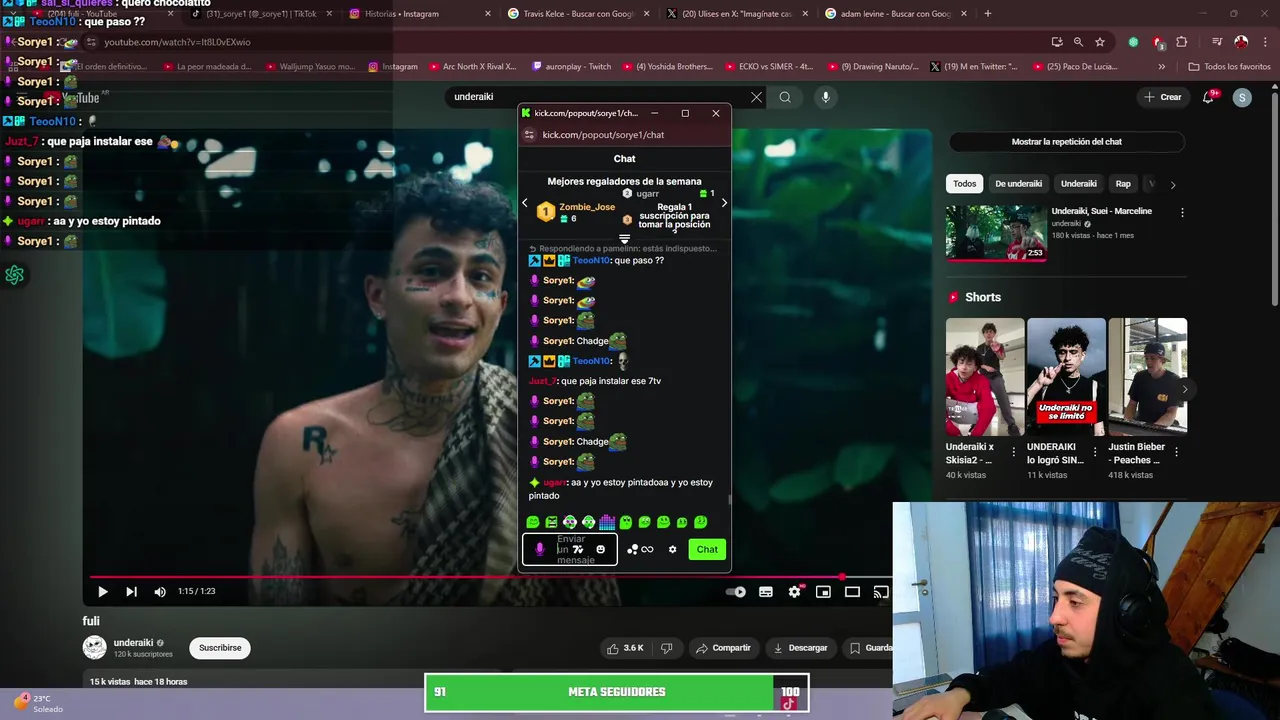Image resolution: width=1280 pixels, height=720 pixels.
Task: Open the UNDERAIKI lo logró short
Action: tap(1066, 377)
